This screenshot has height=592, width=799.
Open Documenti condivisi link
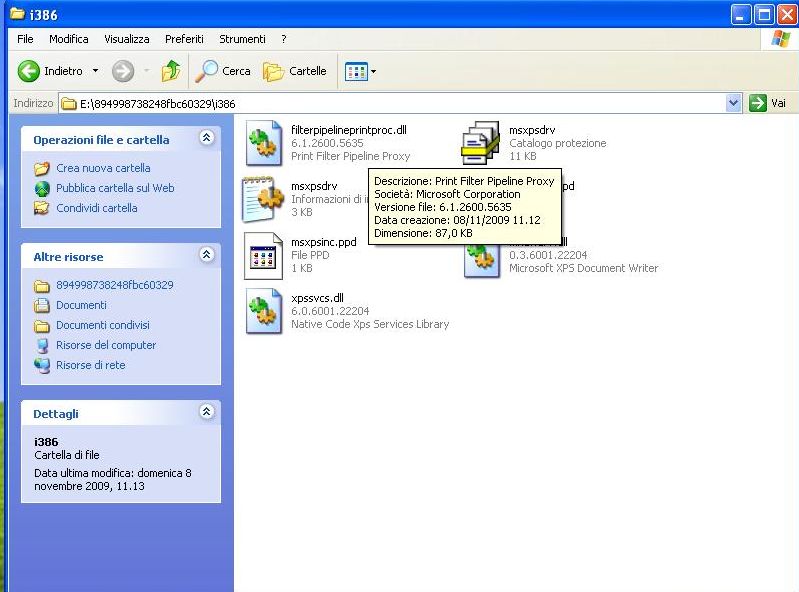(x=102, y=325)
